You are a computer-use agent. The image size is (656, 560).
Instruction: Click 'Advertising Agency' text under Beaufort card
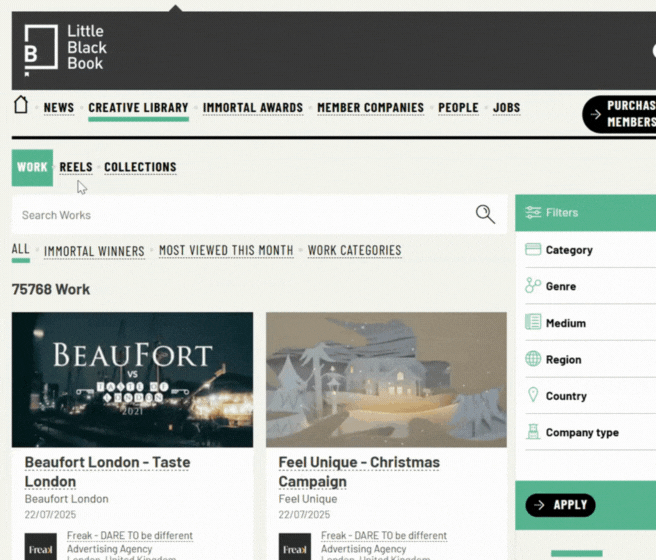tap(110, 549)
